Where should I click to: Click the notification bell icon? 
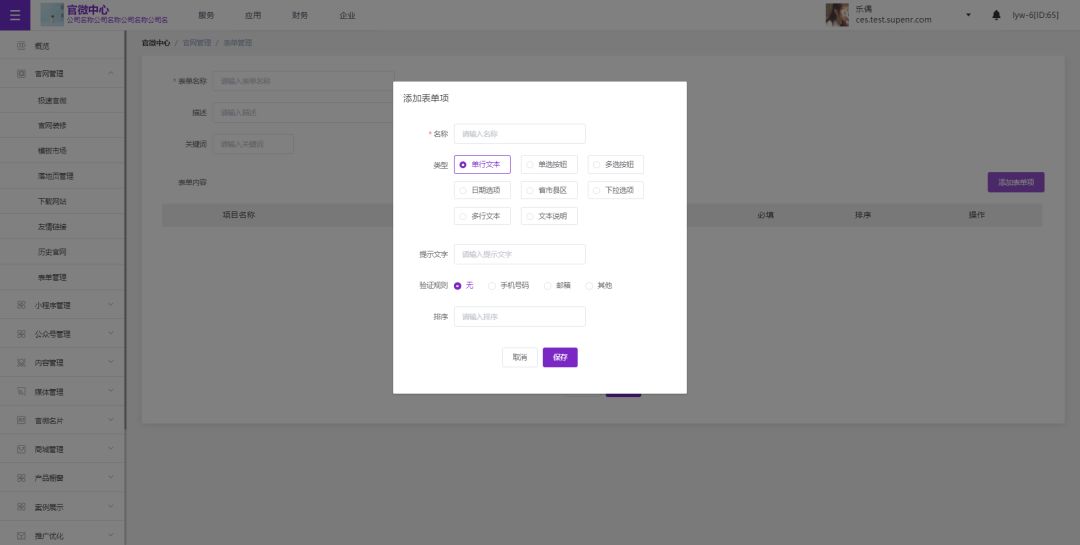tap(996, 15)
